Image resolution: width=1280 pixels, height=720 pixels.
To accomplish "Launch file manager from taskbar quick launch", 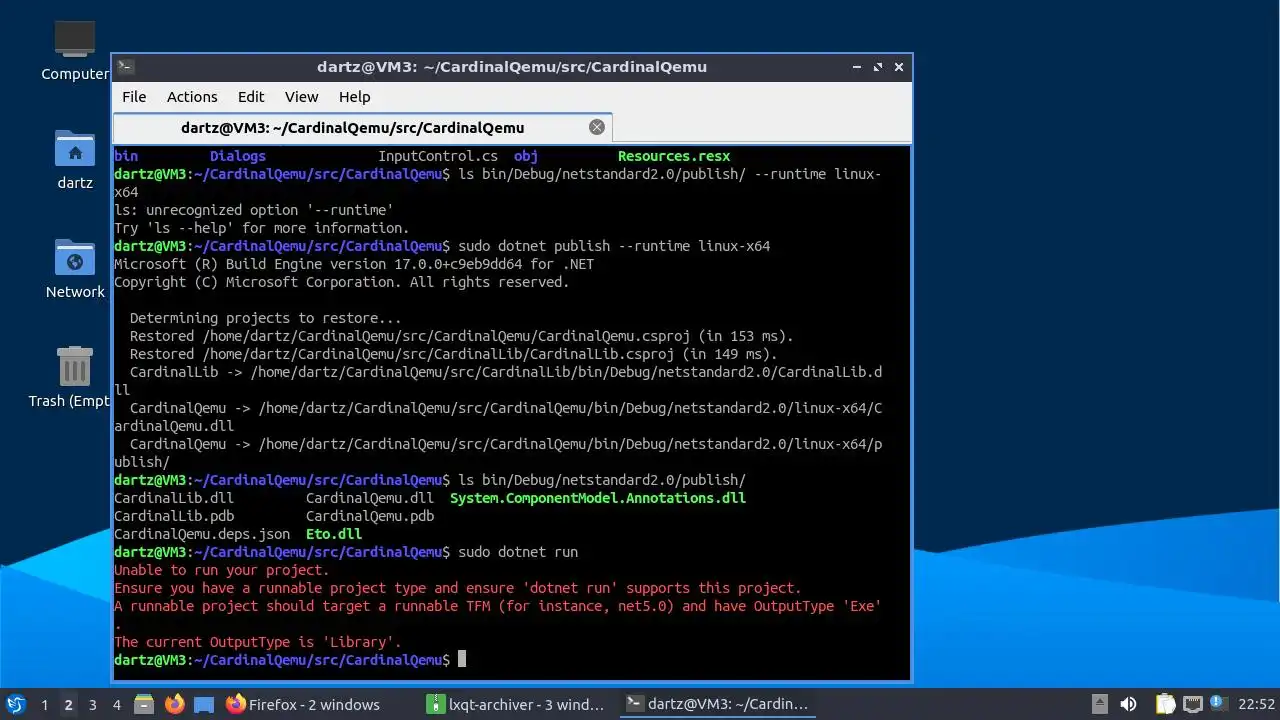I will pos(144,704).
